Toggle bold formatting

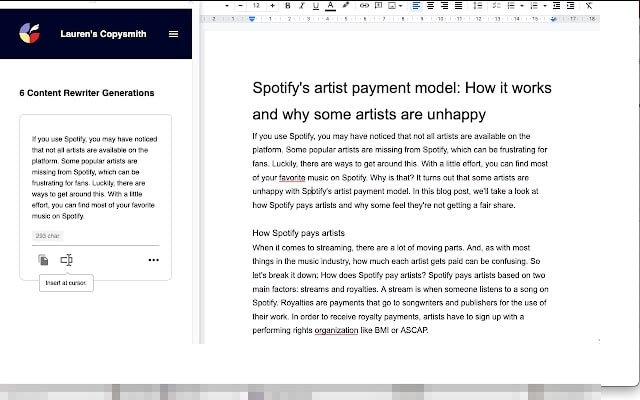coord(288,5)
